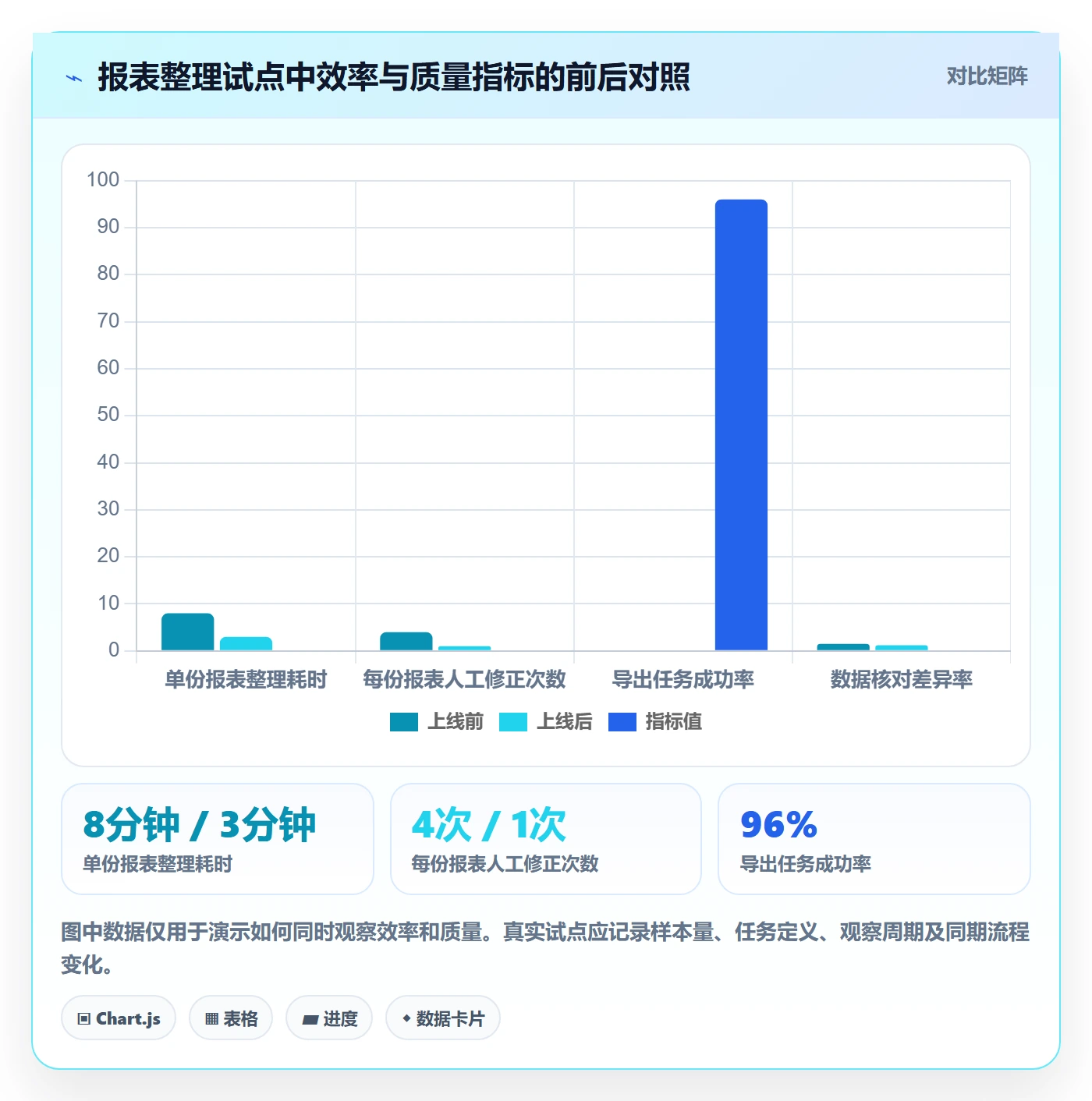Click the 96% card value
1092x1101 pixels.
point(778,825)
